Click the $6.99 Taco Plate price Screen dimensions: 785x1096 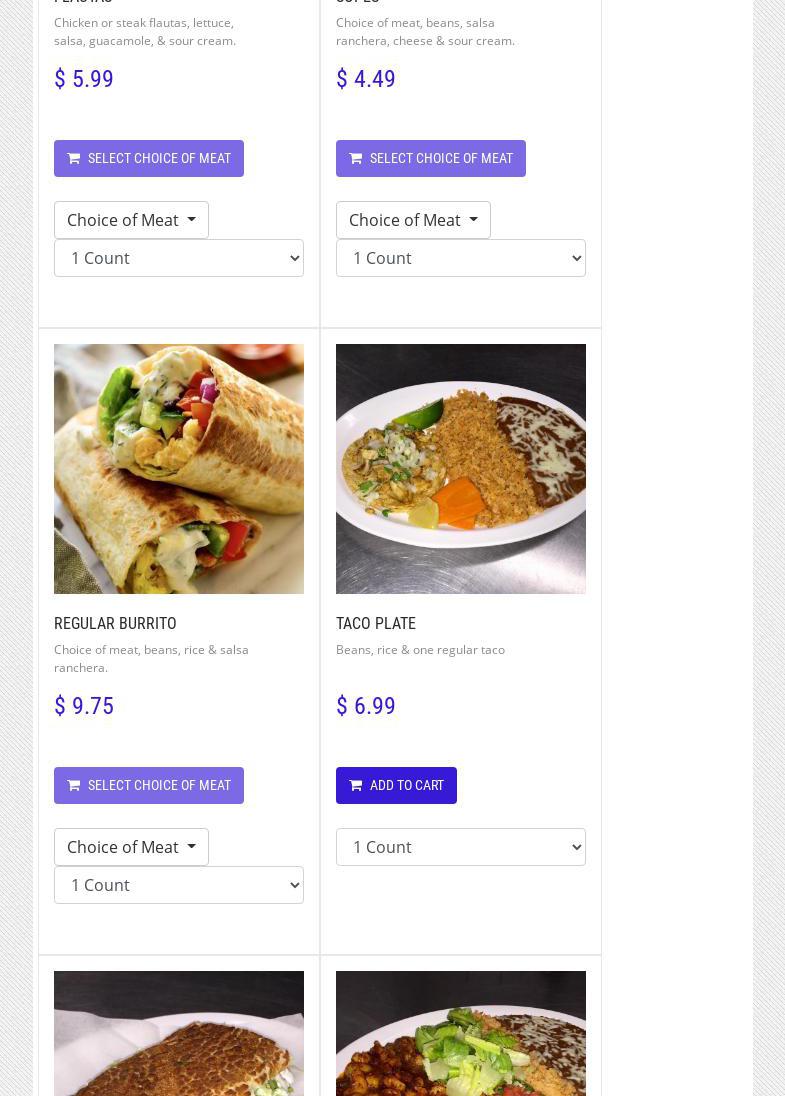point(366,706)
